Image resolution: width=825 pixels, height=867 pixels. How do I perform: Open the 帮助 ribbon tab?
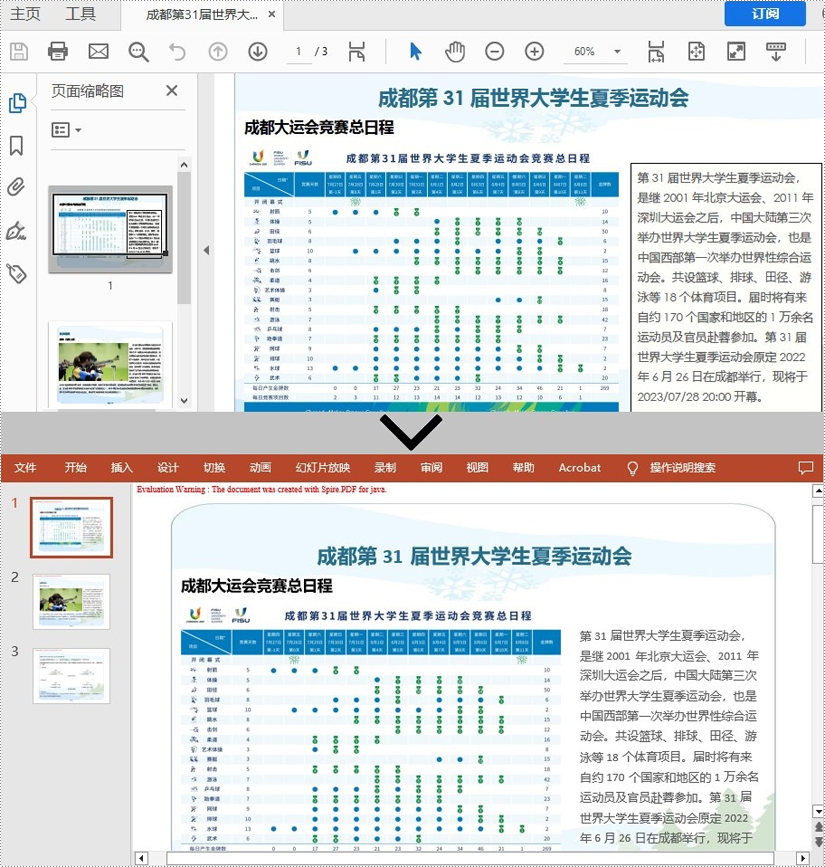(x=524, y=468)
